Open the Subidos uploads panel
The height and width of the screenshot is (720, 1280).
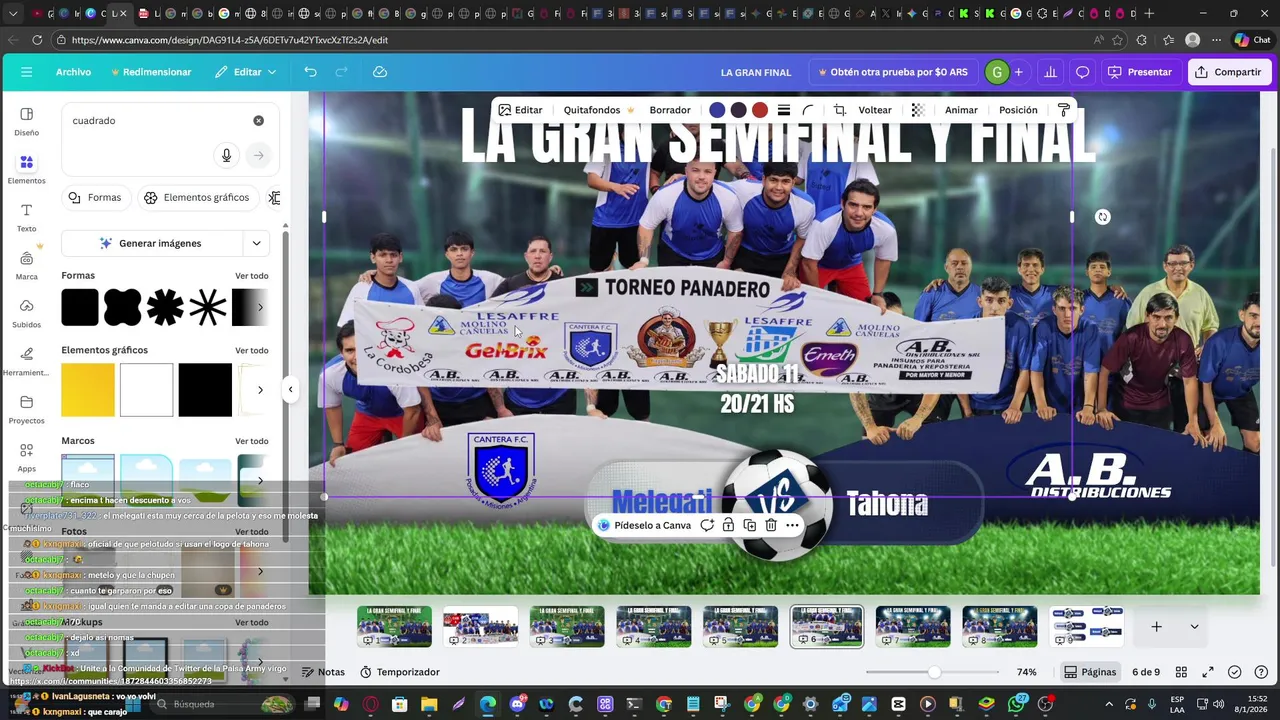click(x=26, y=313)
